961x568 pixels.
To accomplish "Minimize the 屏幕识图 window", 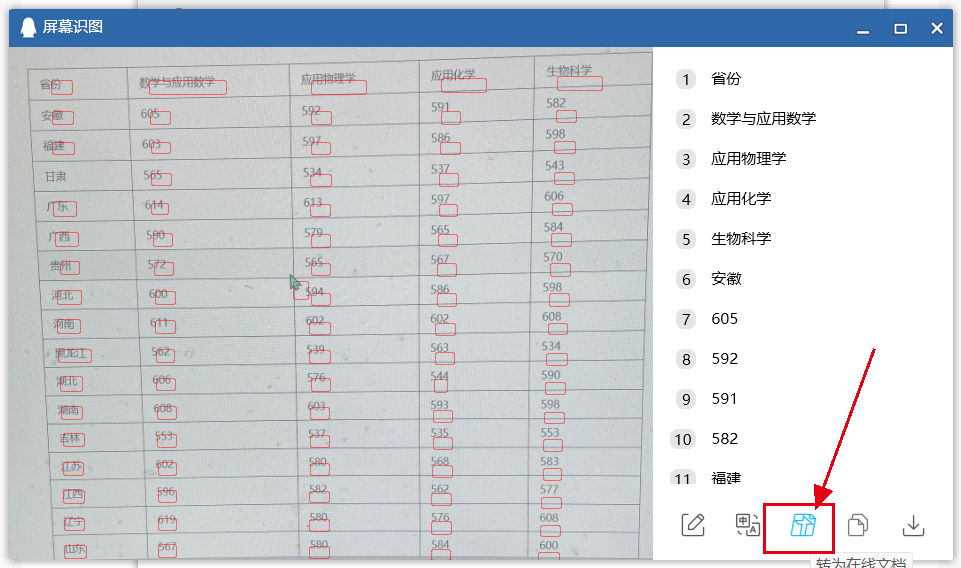I will pos(863,29).
